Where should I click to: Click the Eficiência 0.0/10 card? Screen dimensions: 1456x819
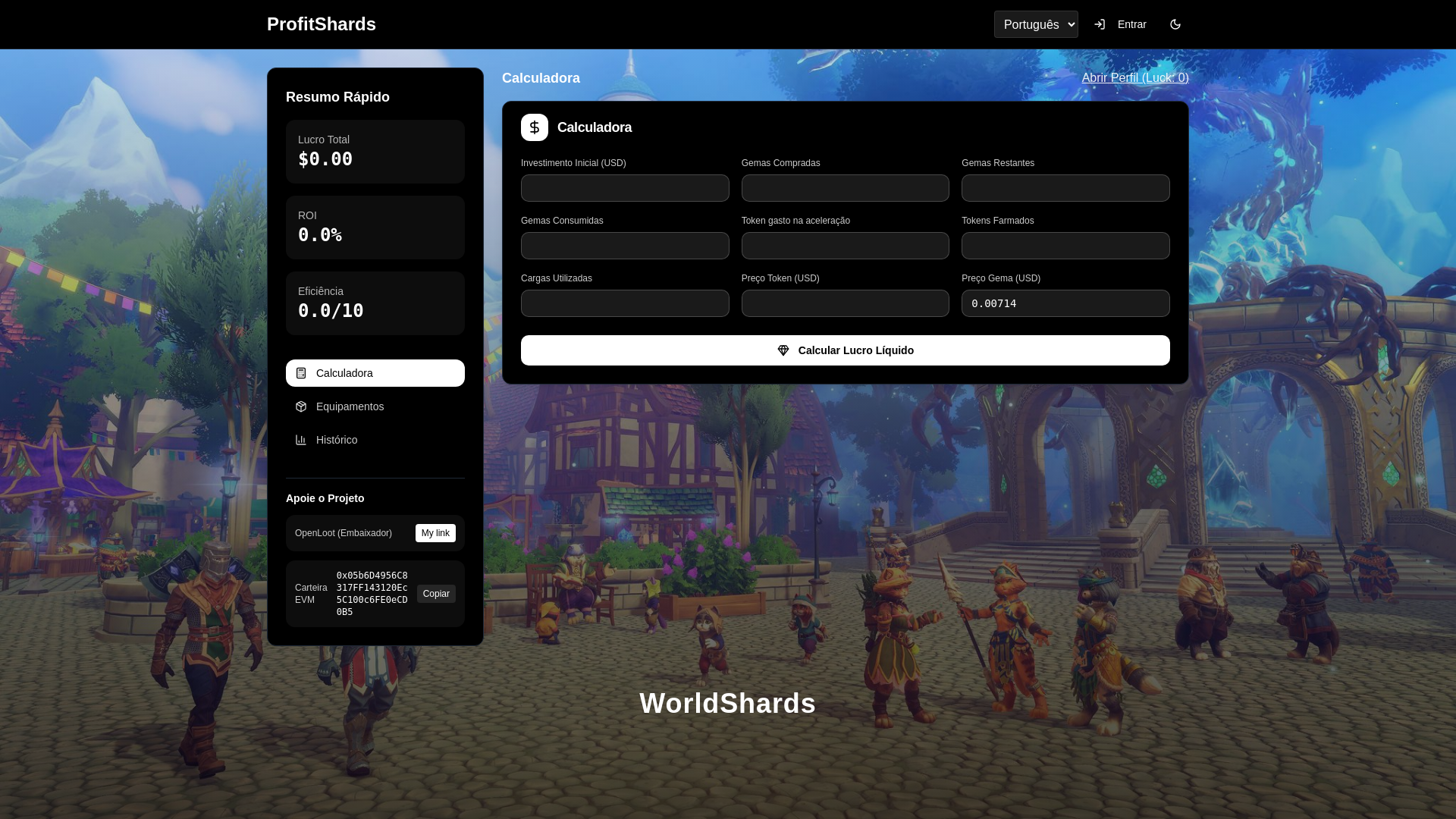point(375,303)
